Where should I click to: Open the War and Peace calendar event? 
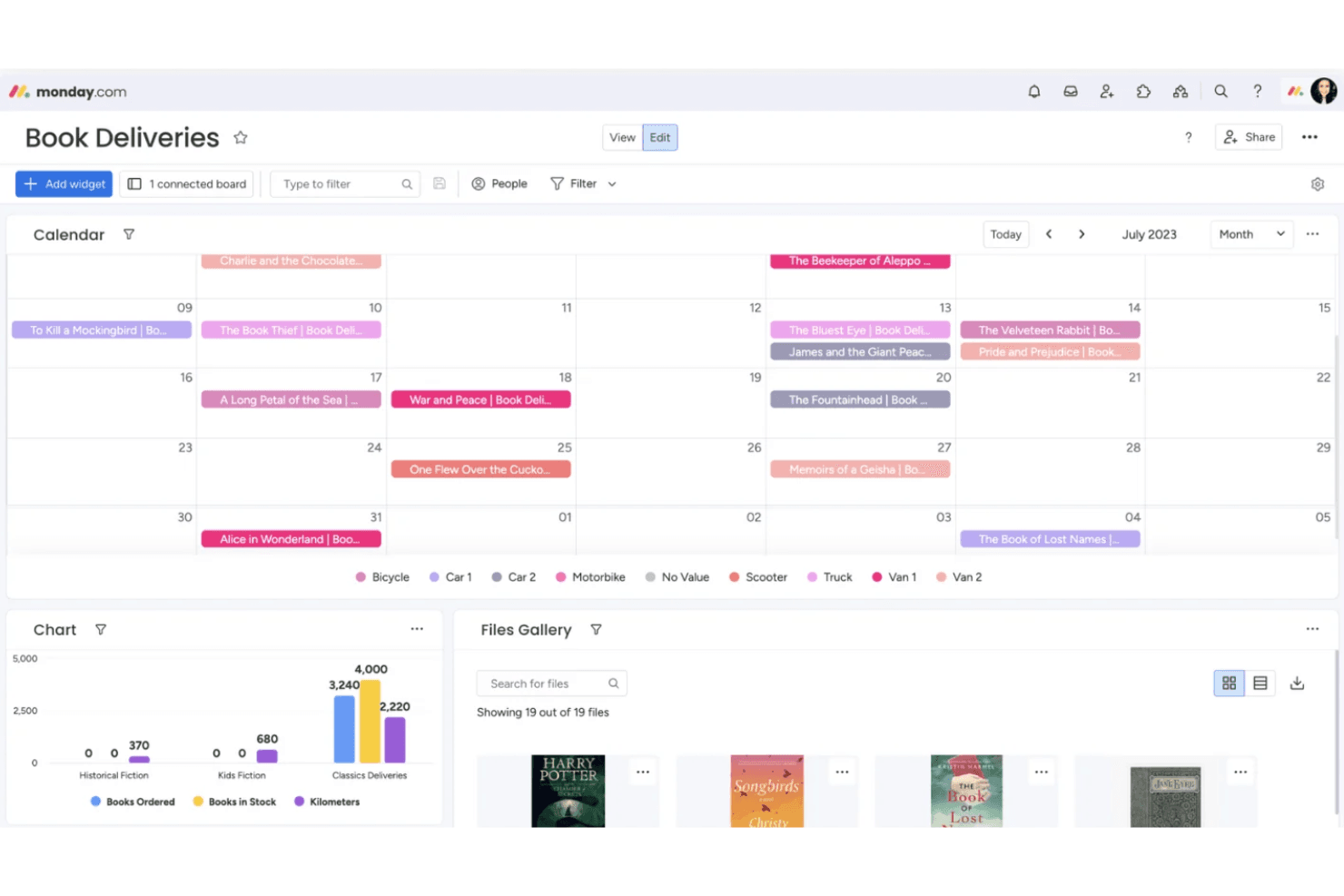(x=480, y=399)
